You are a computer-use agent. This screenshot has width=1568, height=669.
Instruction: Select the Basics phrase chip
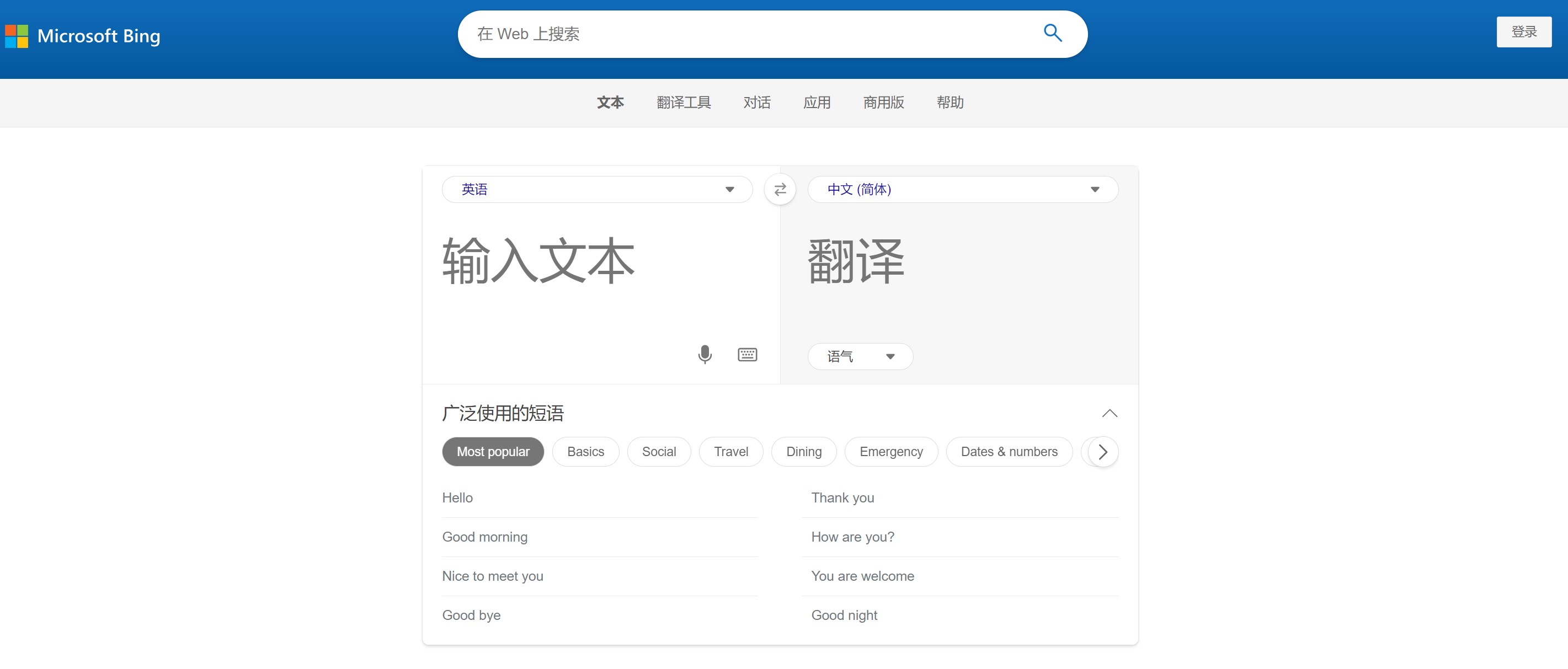(585, 451)
